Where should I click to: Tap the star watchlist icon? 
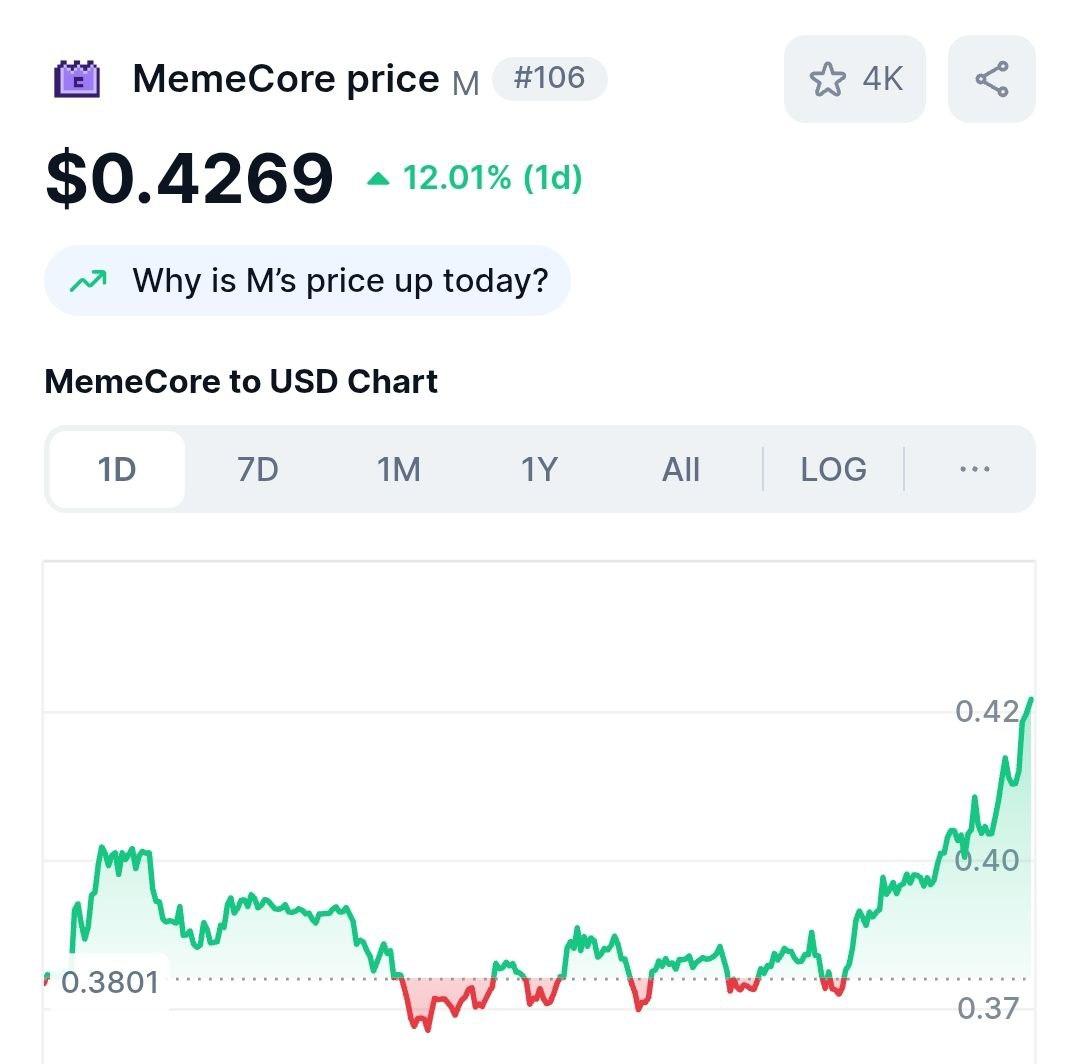click(x=827, y=79)
